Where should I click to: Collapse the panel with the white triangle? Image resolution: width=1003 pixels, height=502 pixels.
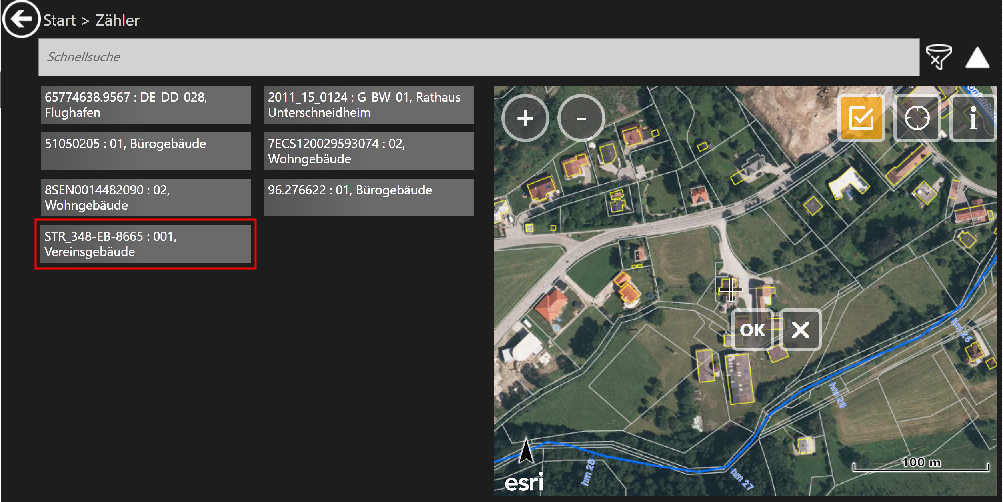tap(977, 58)
